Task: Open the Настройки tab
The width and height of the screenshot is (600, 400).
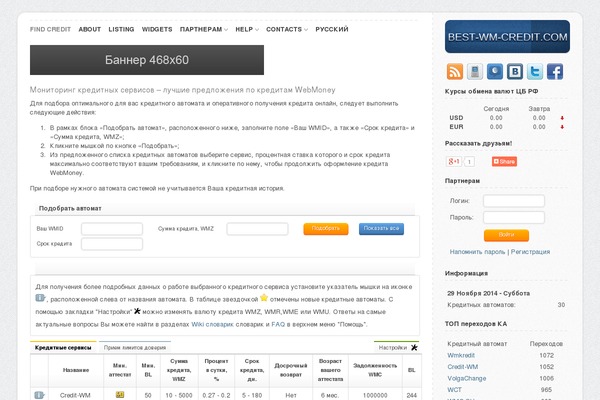Action: tap(396, 347)
